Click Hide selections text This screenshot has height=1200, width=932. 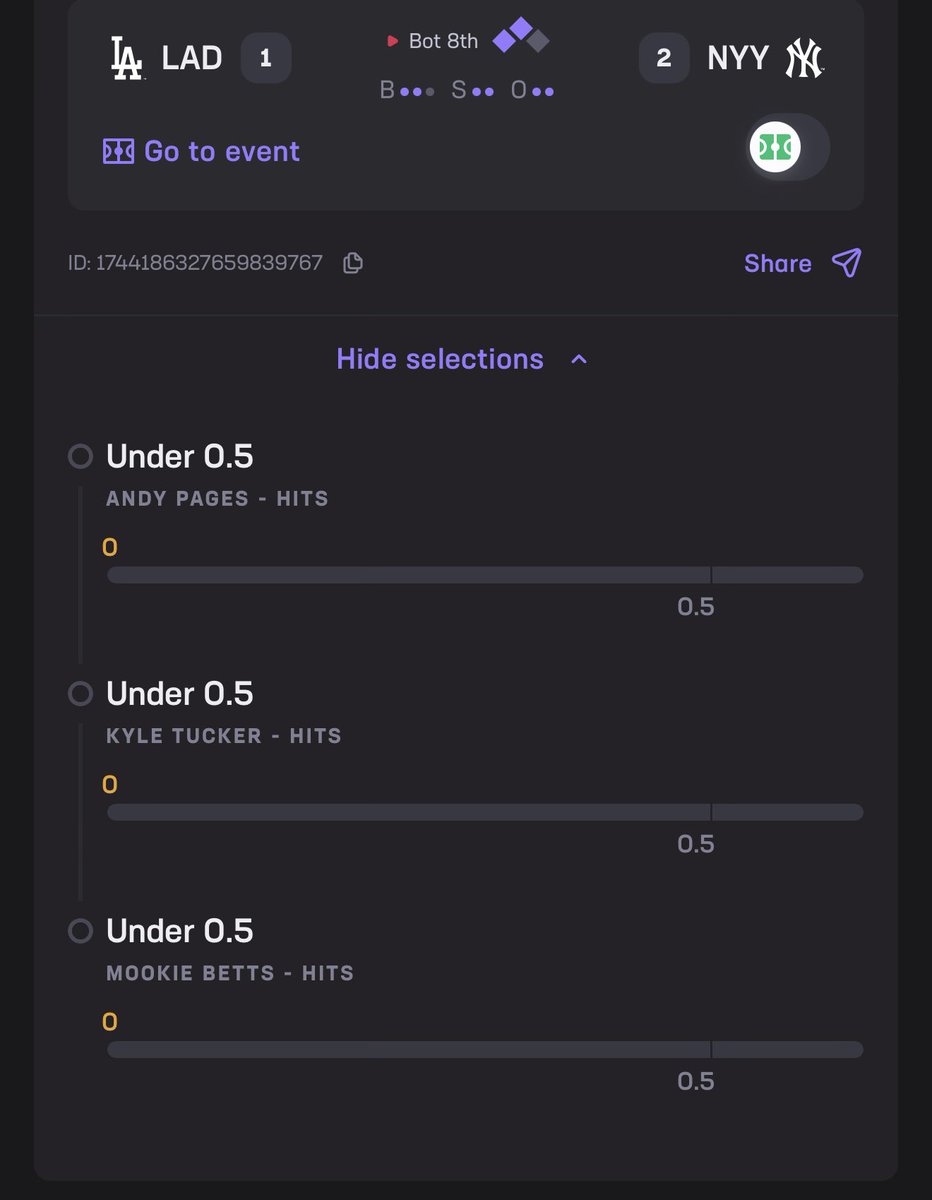(x=440, y=359)
